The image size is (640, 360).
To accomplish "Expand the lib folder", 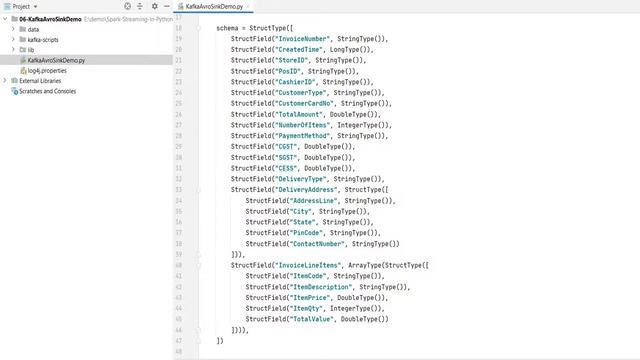I will 13,49.
